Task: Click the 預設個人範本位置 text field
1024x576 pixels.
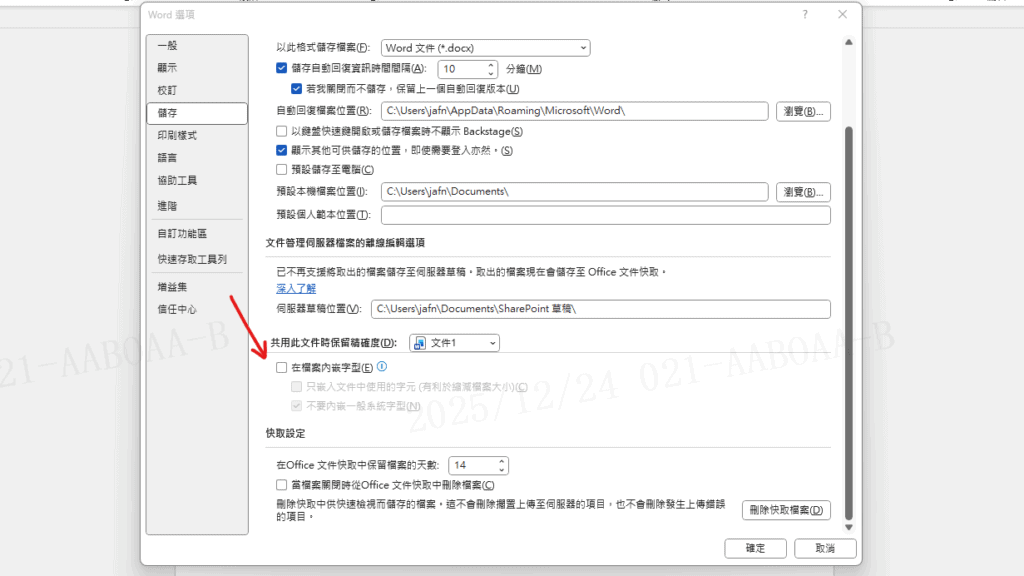Action: point(605,215)
